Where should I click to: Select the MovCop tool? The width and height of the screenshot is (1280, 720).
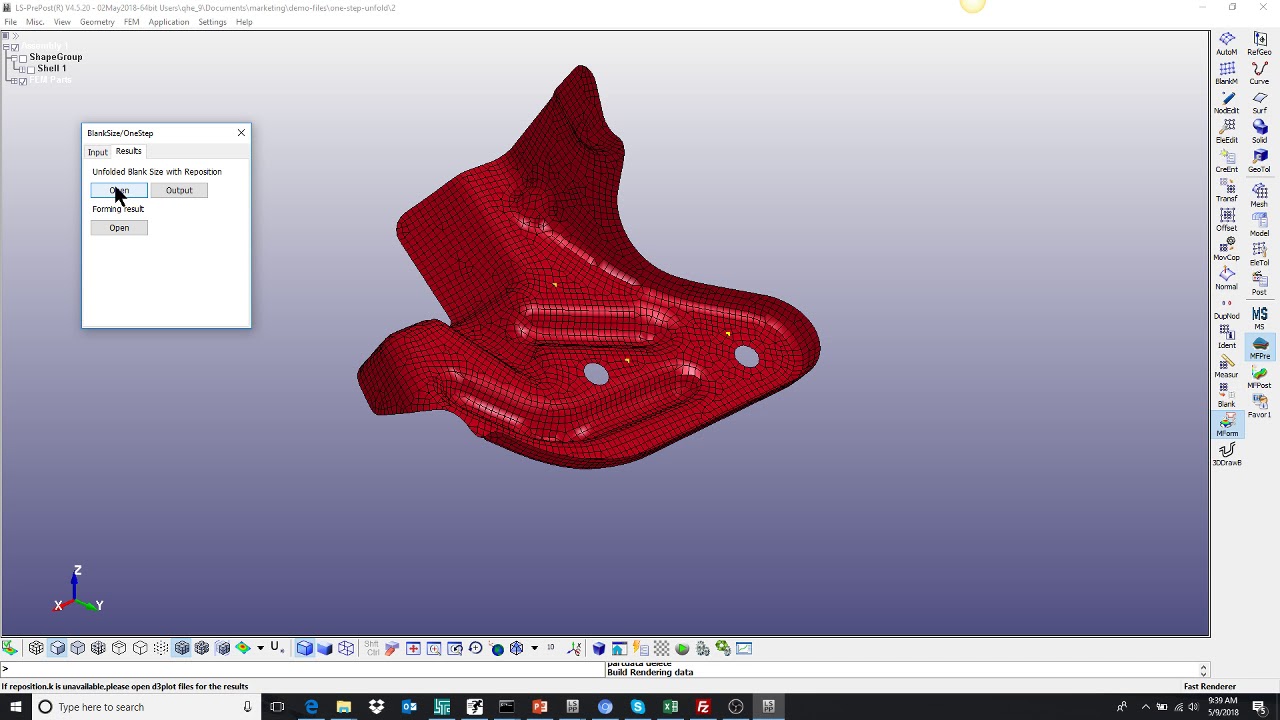[1227, 248]
